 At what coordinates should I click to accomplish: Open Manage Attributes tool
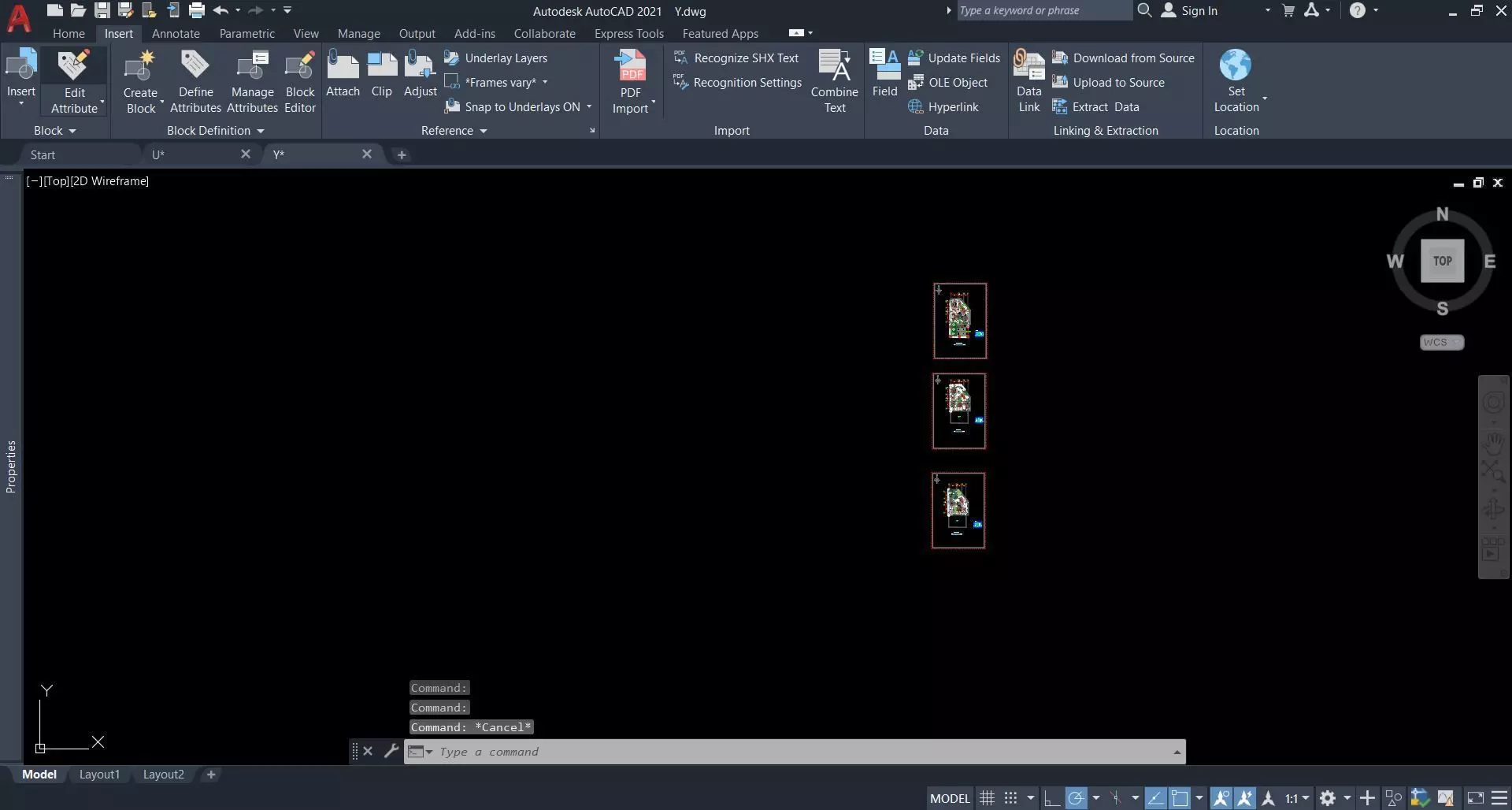pyautogui.click(x=252, y=82)
